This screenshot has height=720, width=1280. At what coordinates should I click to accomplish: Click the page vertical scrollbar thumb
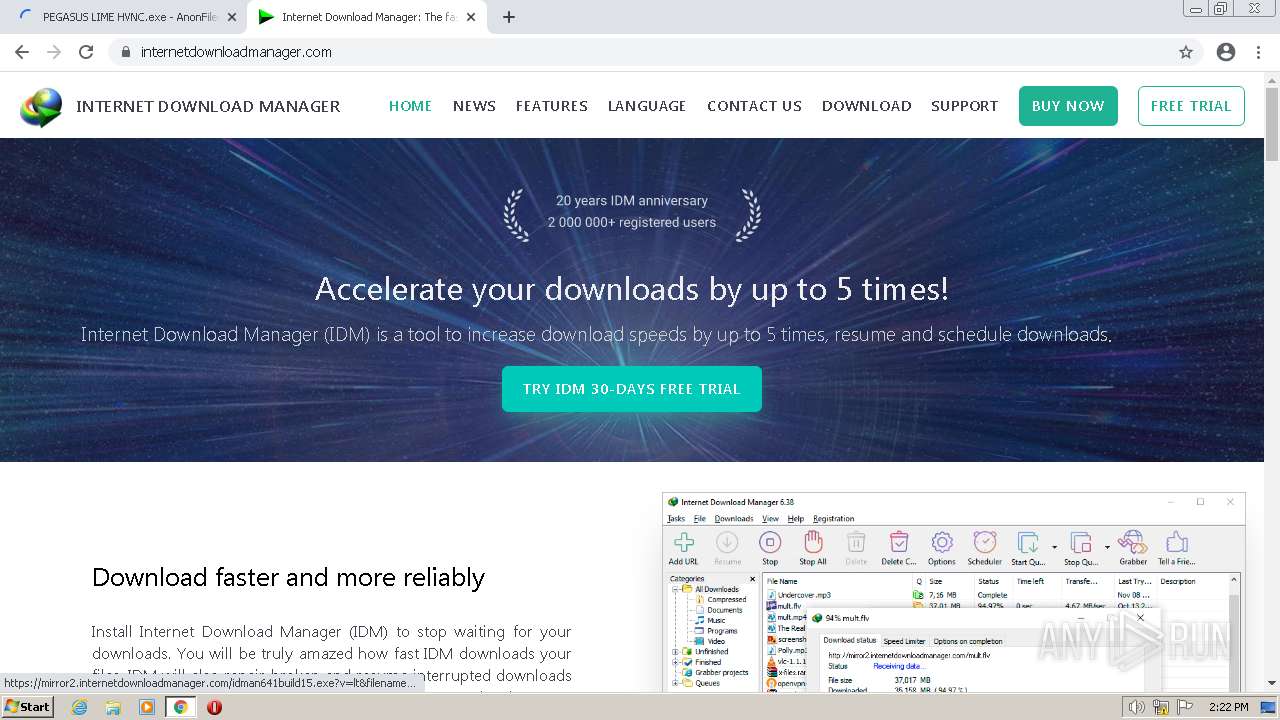click(1272, 124)
